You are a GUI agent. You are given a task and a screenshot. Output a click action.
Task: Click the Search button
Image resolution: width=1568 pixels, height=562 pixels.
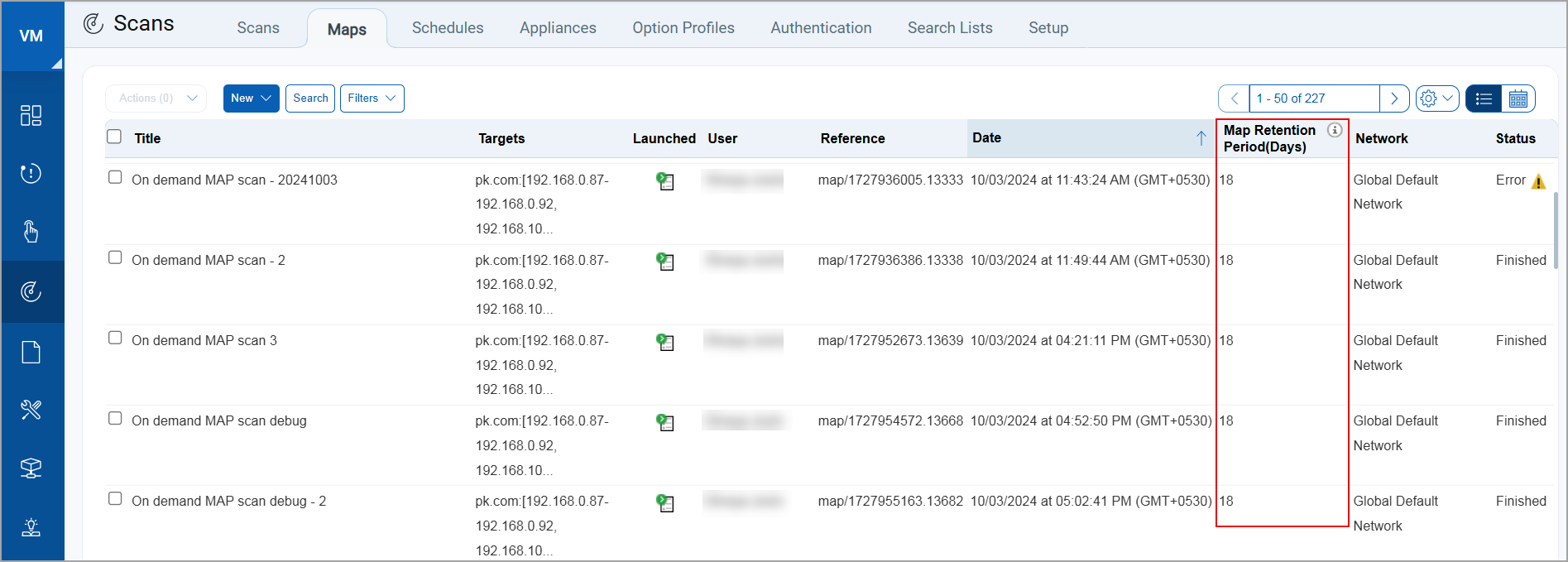coord(310,98)
